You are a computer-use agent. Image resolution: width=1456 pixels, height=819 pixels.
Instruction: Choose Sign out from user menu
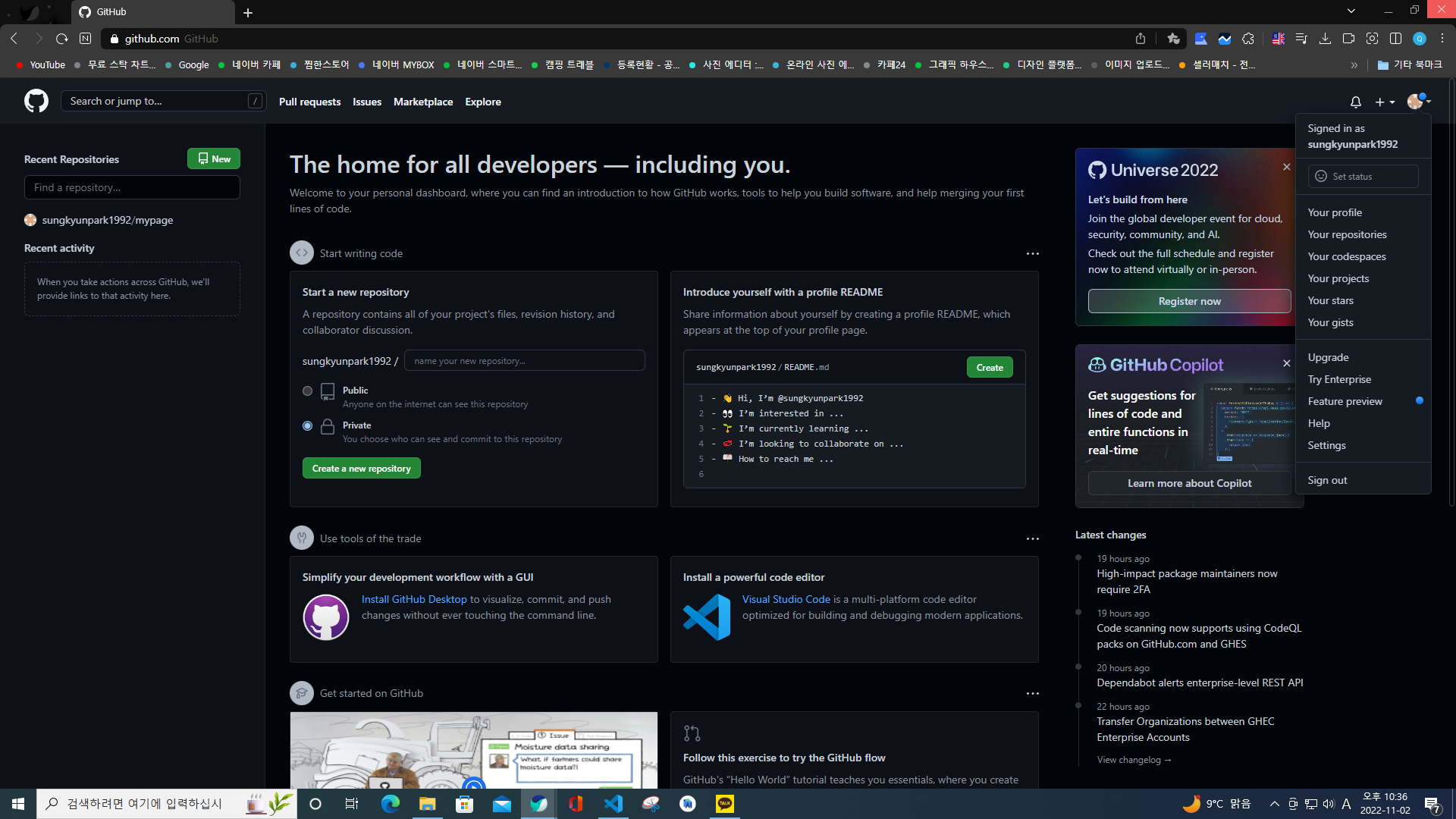tap(1363, 480)
